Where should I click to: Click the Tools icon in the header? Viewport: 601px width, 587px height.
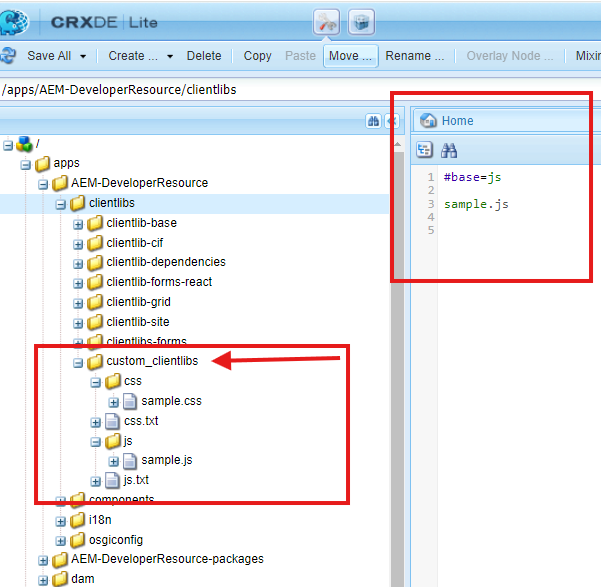pos(328,21)
